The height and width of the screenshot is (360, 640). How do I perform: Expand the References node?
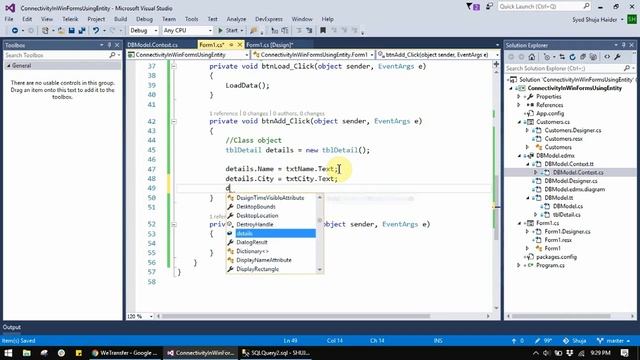point(519,105)
